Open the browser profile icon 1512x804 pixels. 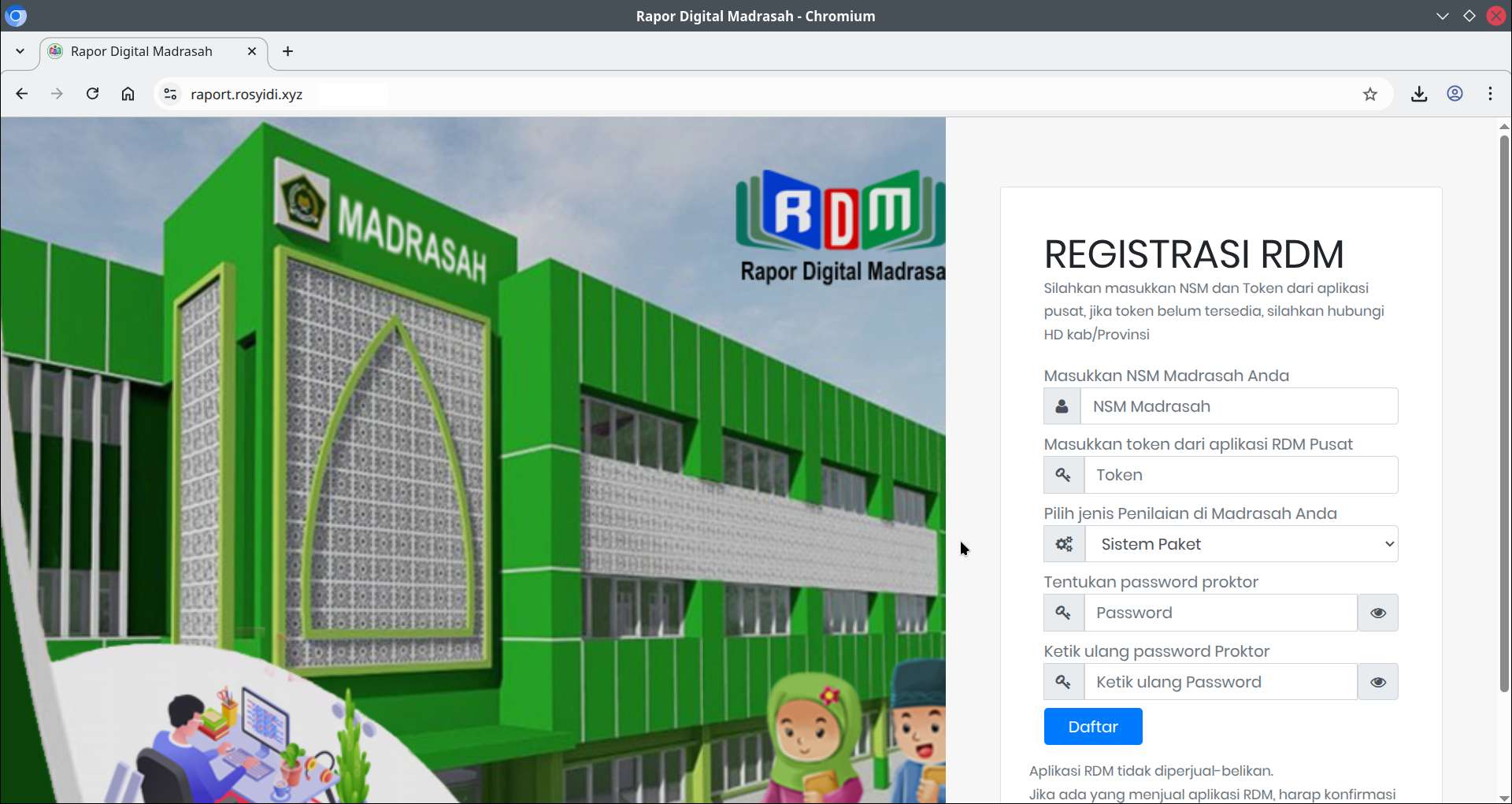(1455, 94)
